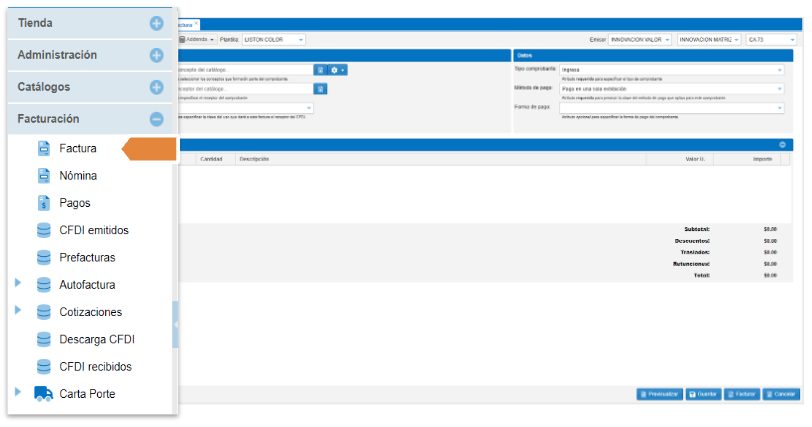Click the Descarga CFDI database icon
Image resolution: width=812 pixels, height=427 pixels.
pyautogui.click(x=44, y=339)
